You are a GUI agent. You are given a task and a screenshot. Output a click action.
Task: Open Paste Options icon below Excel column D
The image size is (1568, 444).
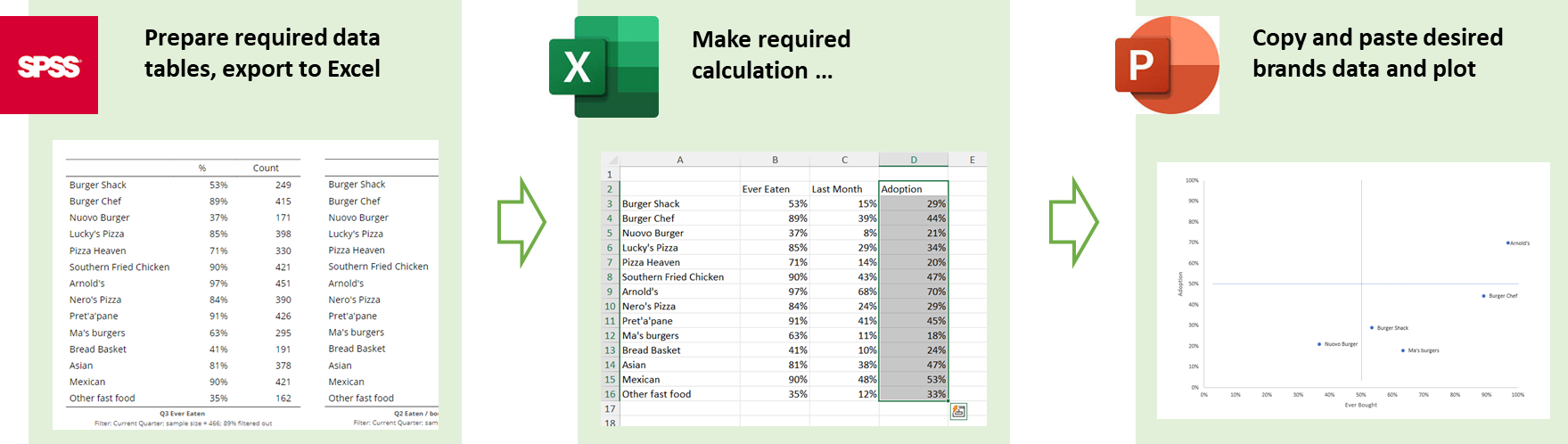(x=958, y=411)
